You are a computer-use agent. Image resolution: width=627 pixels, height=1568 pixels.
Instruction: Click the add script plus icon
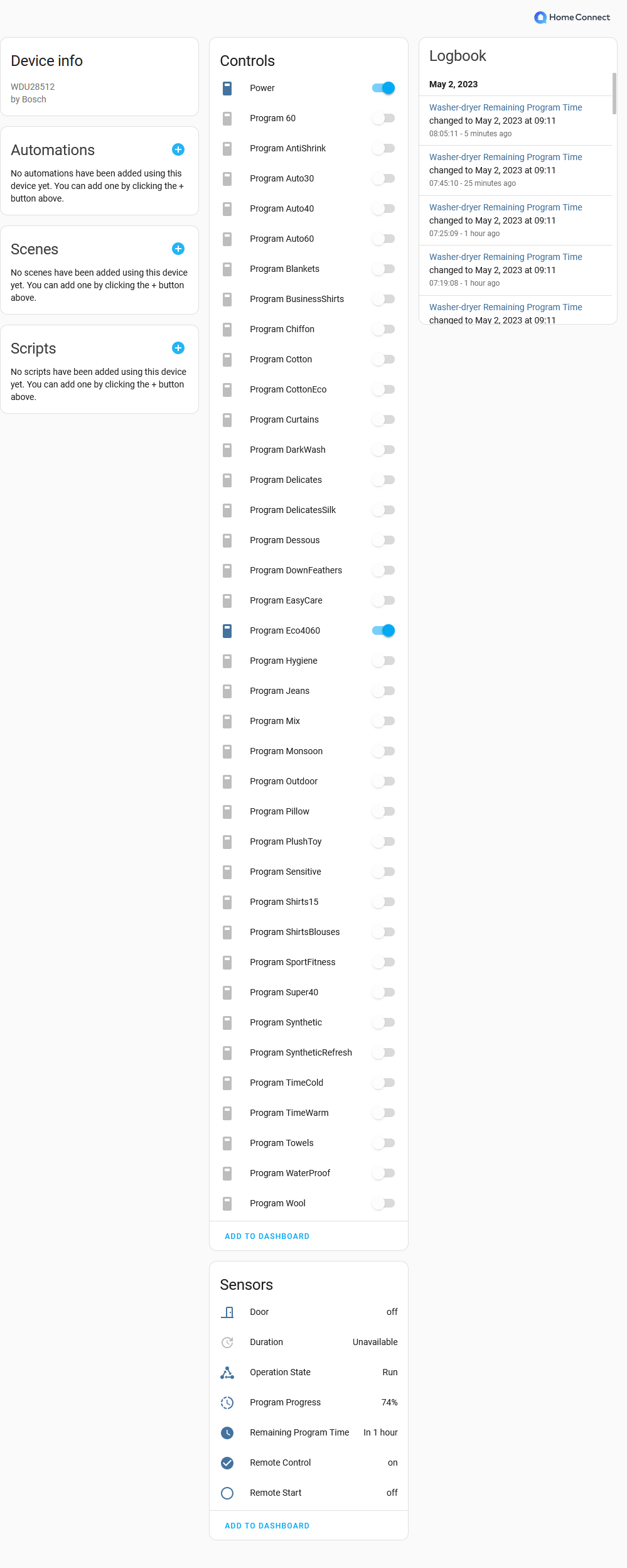click(178, 348)
